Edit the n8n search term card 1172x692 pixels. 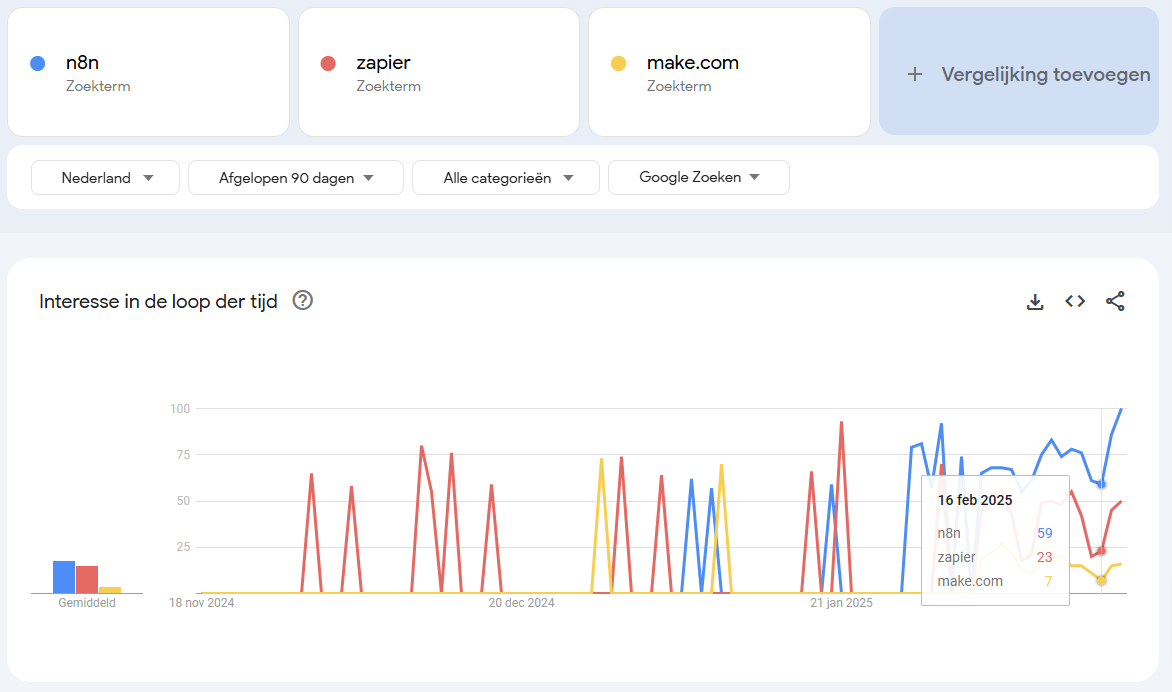[x=148, y=72]
